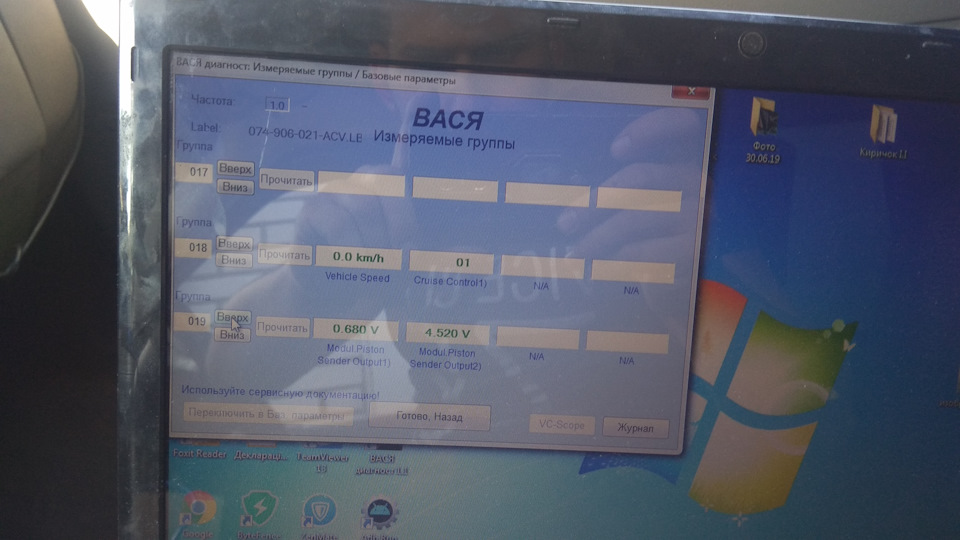Launch ZenMate VPN desktop shortcut
Viewport: 960px width, 540px height.
click(319, 517)
